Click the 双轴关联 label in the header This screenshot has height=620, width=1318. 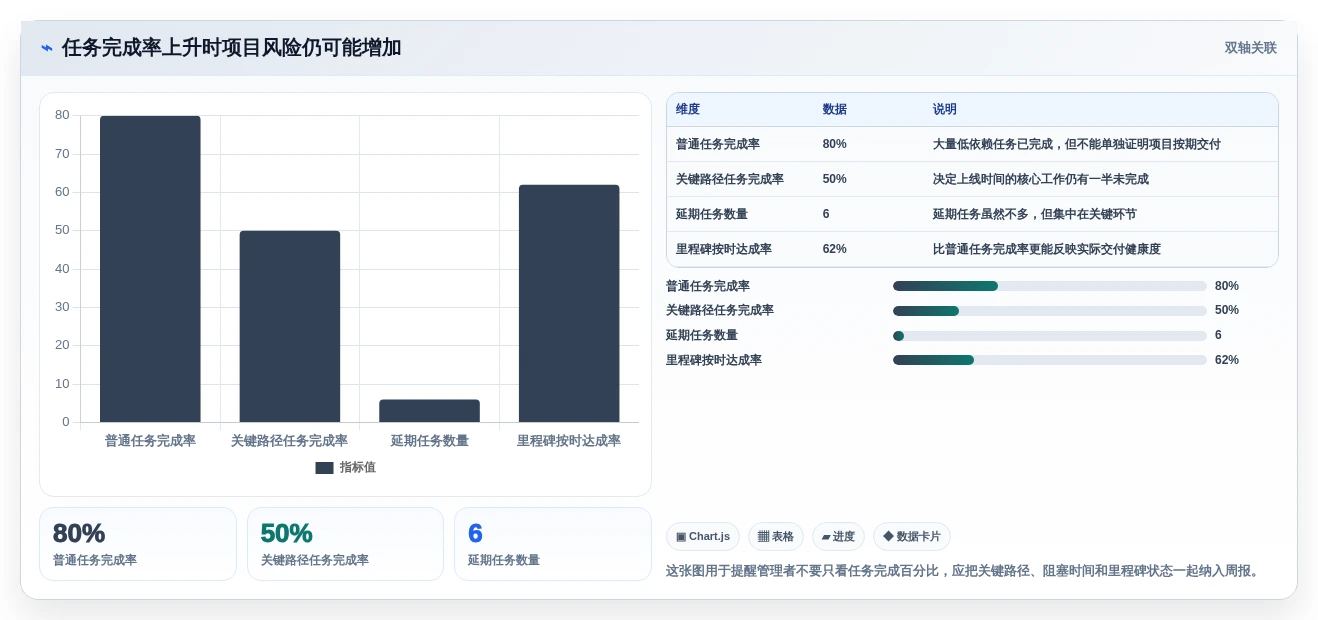[x=1250, y=48]
